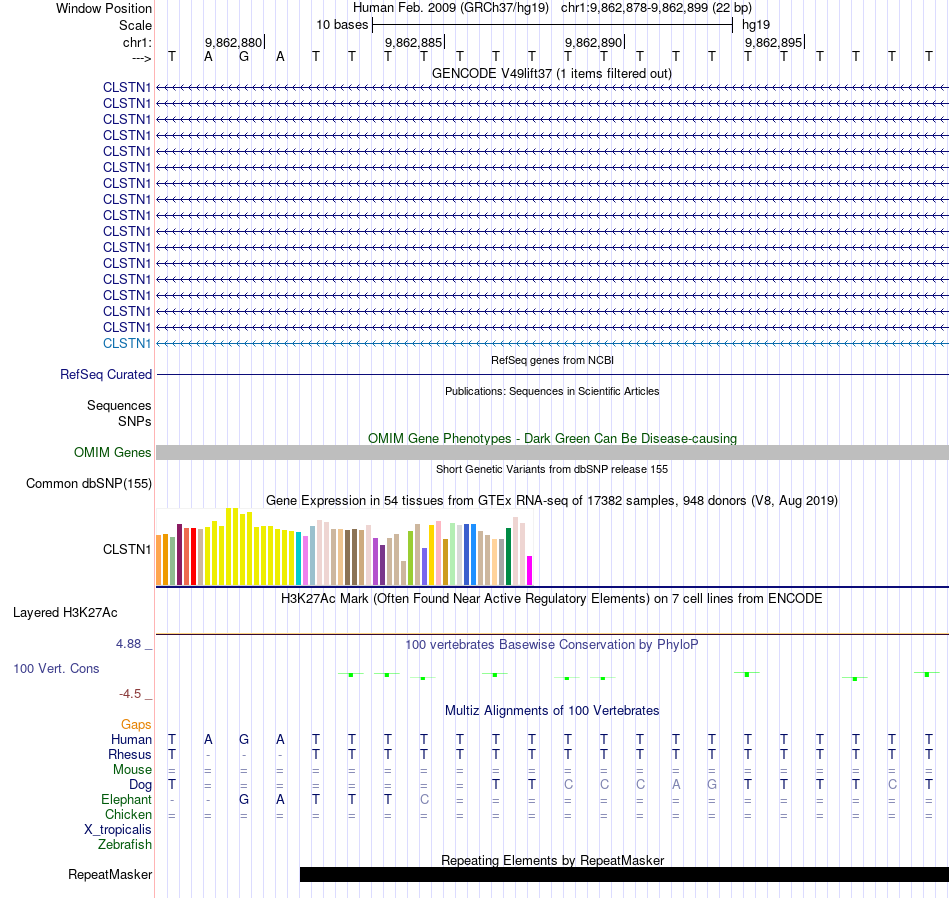The width and height of the screenshot is (950, 898).
Task: Click the chr1: base position label
Action: (x=137, y=42)
